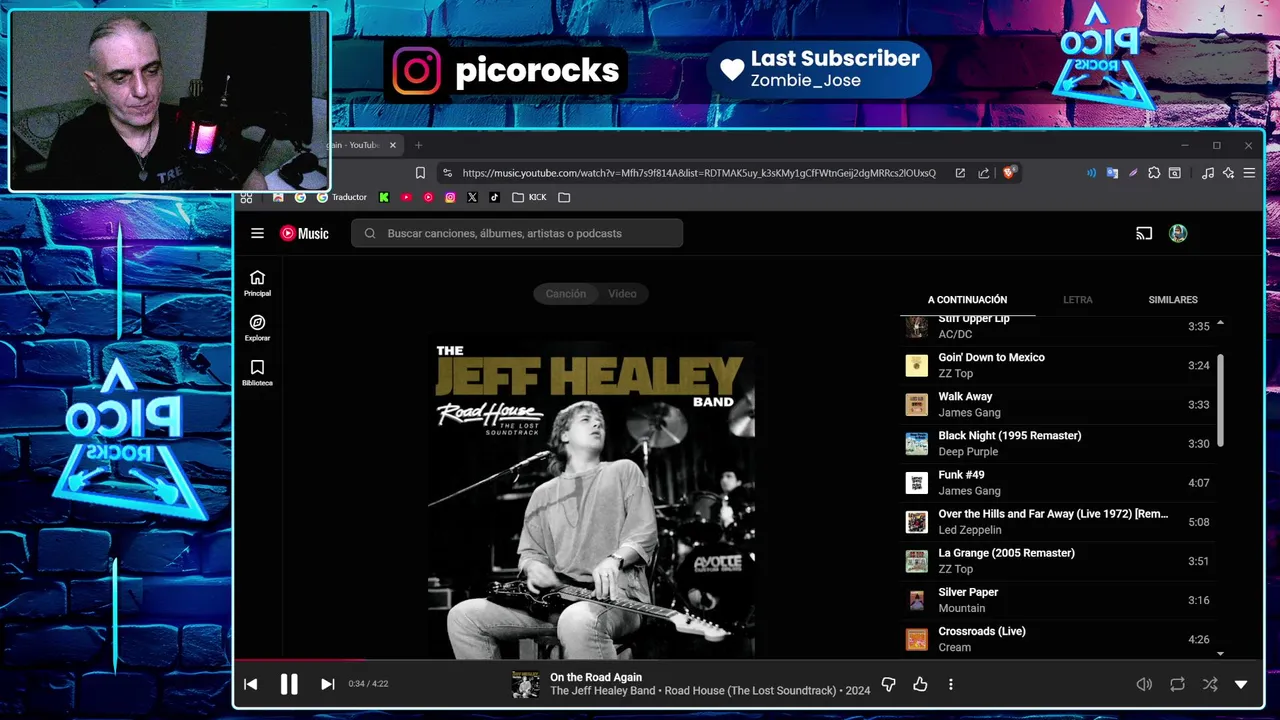1280x720 pixels.
Task: Play Silver Paper by Mountain
Action: (x=1060, y=600)
